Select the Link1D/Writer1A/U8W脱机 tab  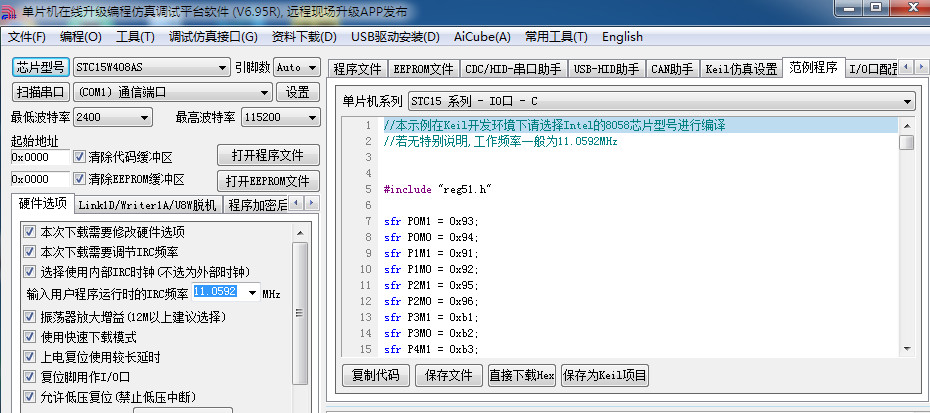(x=148, y=205)
